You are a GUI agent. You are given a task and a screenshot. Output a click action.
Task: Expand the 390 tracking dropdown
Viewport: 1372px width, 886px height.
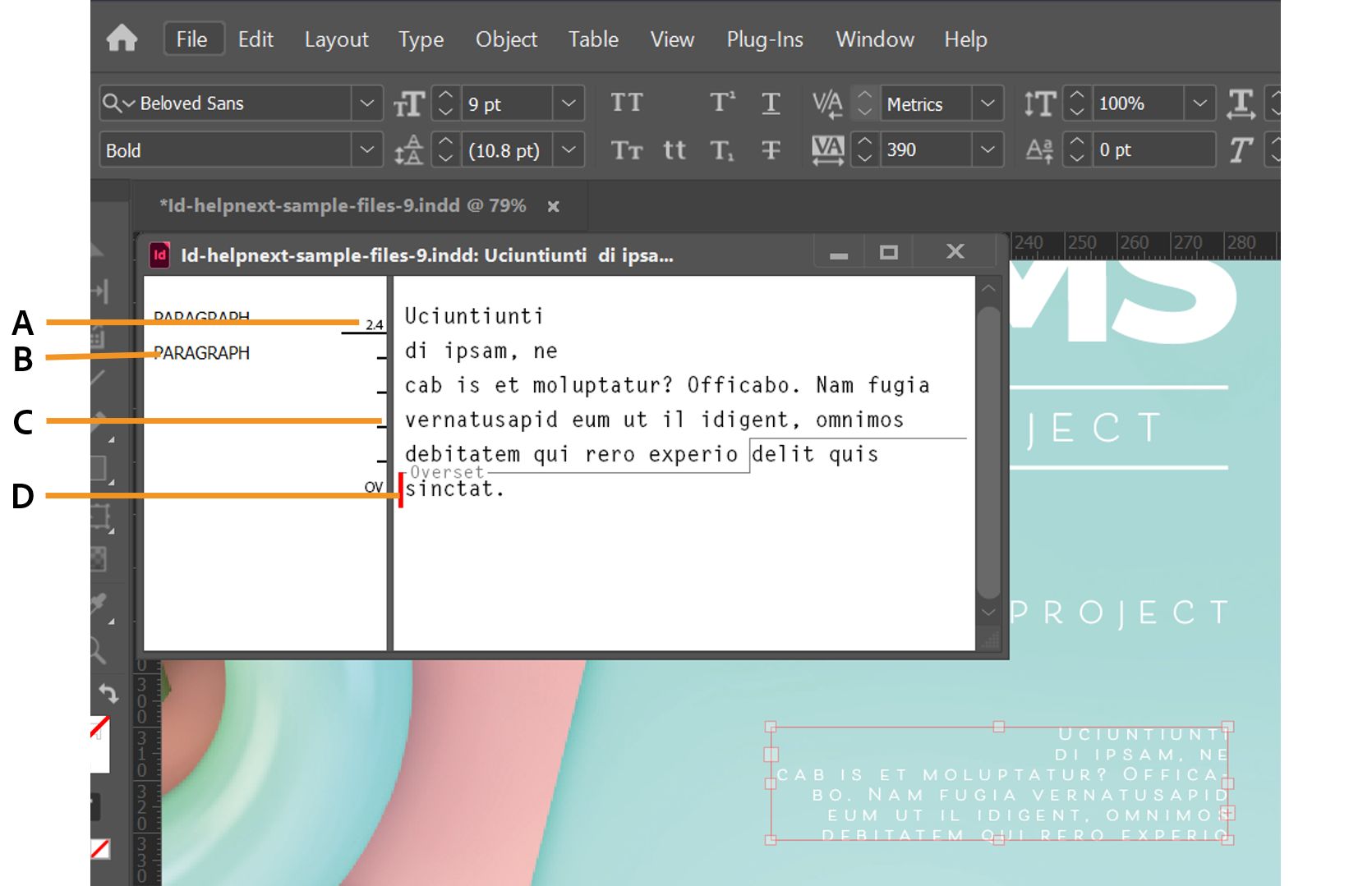(988, 150)
